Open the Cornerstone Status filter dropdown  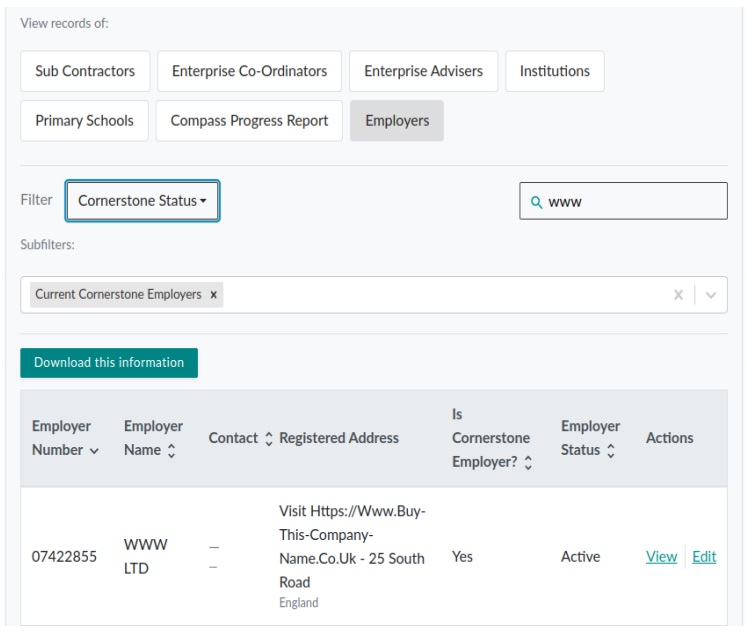tap(143, 201)
